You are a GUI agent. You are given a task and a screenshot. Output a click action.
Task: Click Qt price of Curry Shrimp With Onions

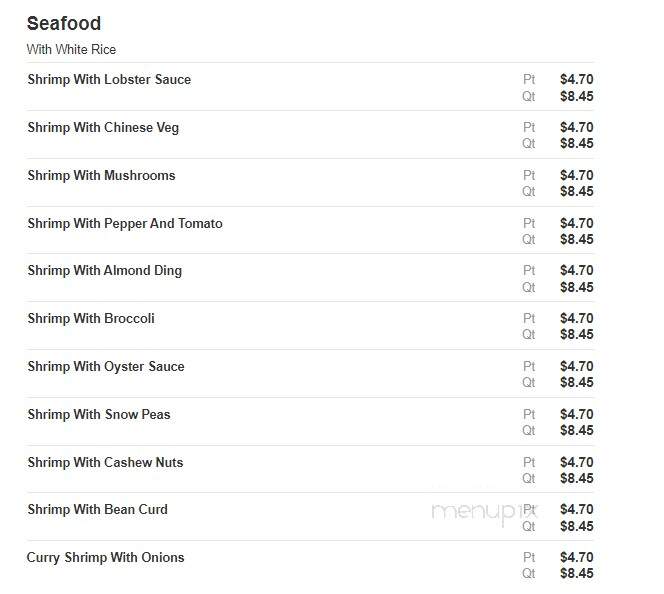click(576, 574)
